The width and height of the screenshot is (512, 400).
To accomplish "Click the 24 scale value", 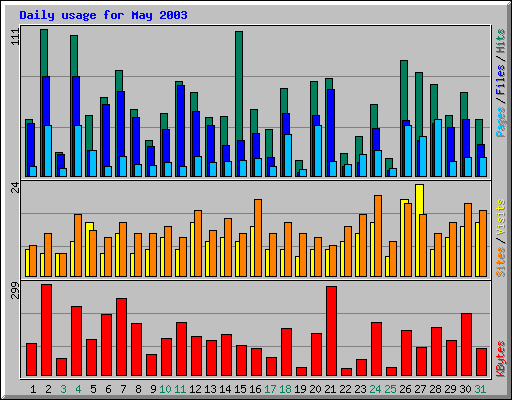I will (16, 188).
